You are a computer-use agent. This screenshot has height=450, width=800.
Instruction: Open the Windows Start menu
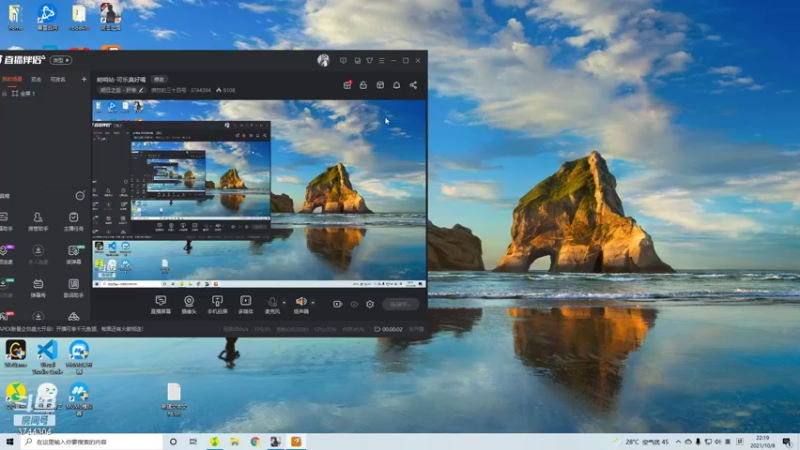pos(9,441)
